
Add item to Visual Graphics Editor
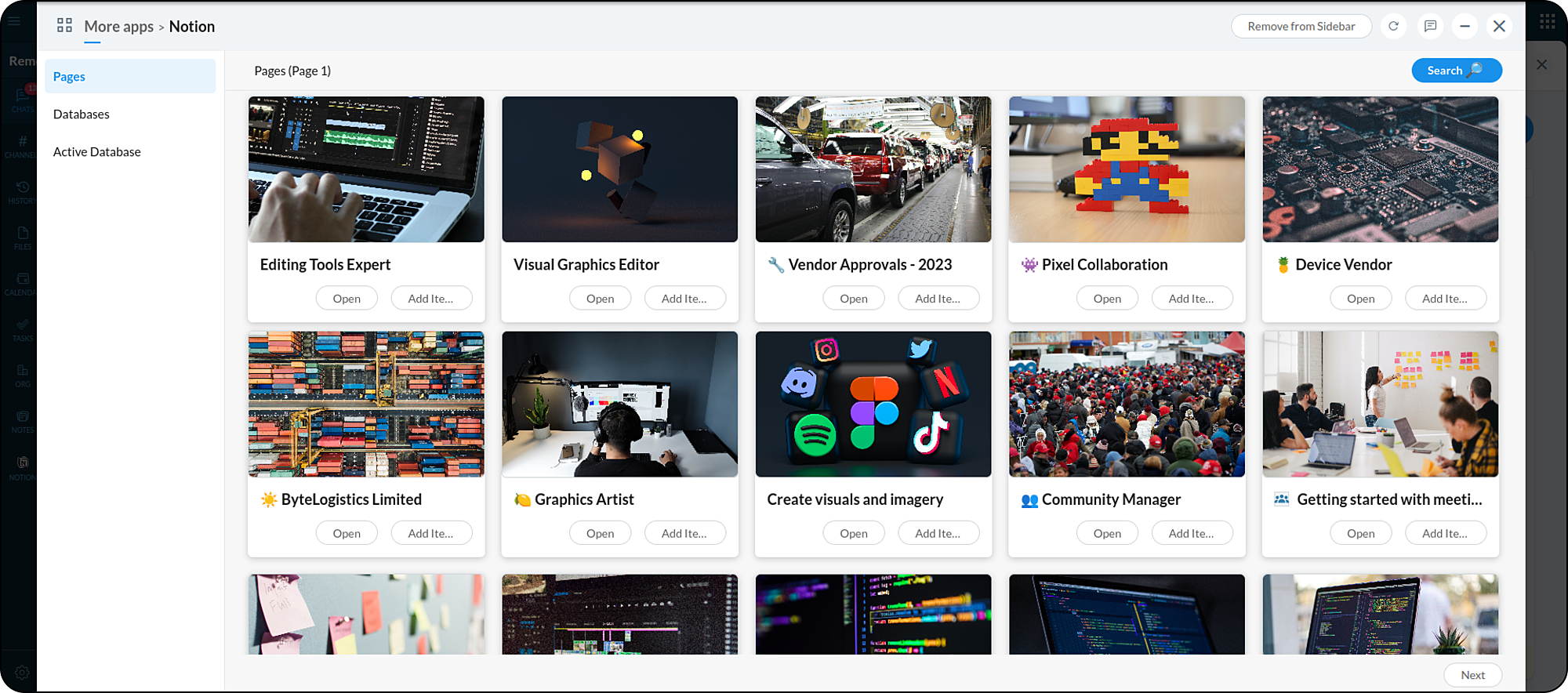coord(684,299)
